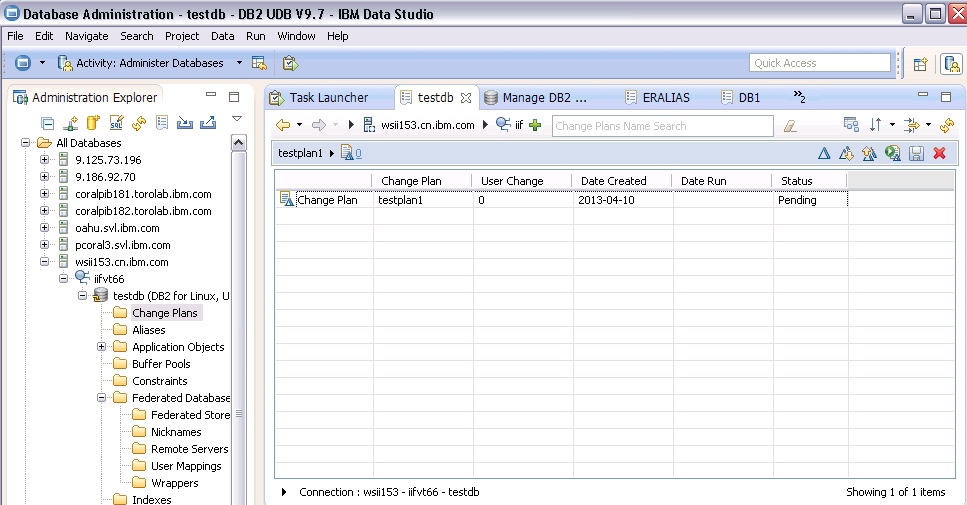Viewport: 967px width, 505px height.
Task: Maximize the Administration Explorer panel
Action: pyautogui.click(x=234, y=97)
